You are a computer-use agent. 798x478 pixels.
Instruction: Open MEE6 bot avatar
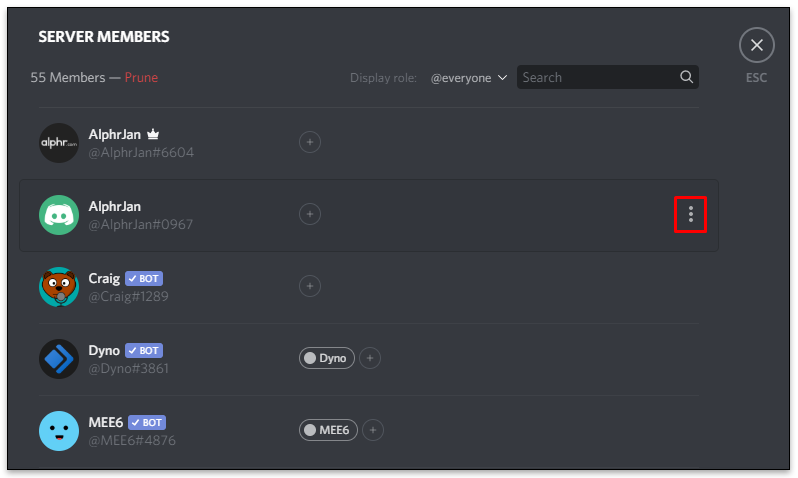(x=59, y=431)
